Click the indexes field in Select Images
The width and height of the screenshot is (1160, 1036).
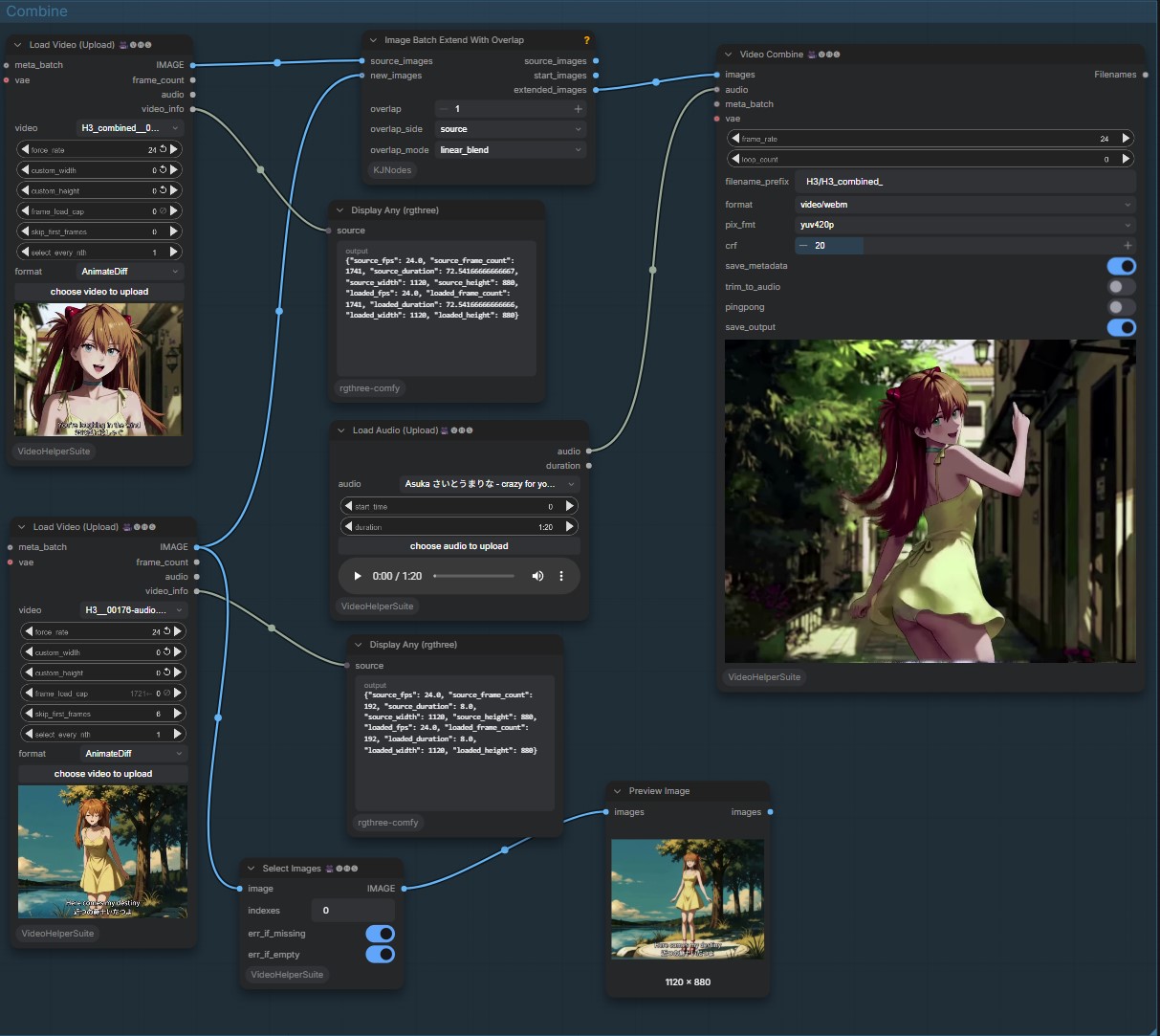(x=353, y=911)
